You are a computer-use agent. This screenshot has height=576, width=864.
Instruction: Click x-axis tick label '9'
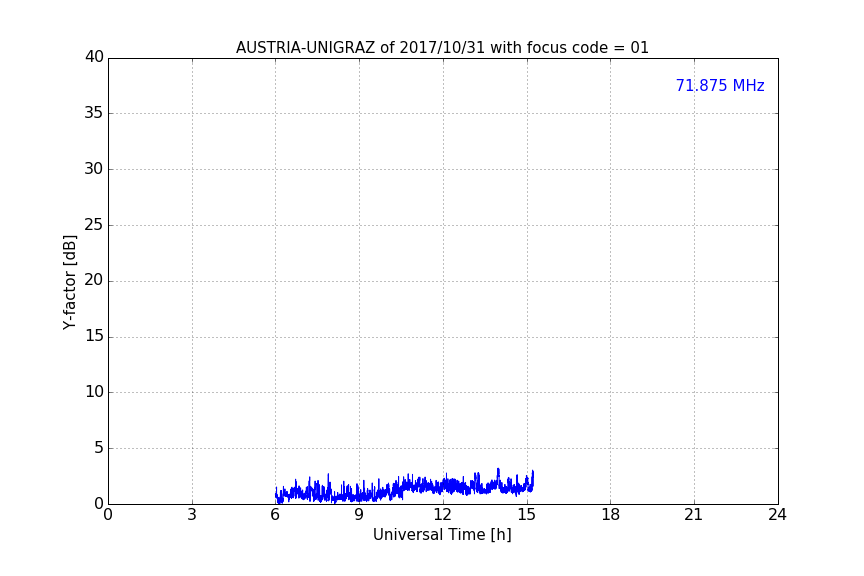click(359, 515)
